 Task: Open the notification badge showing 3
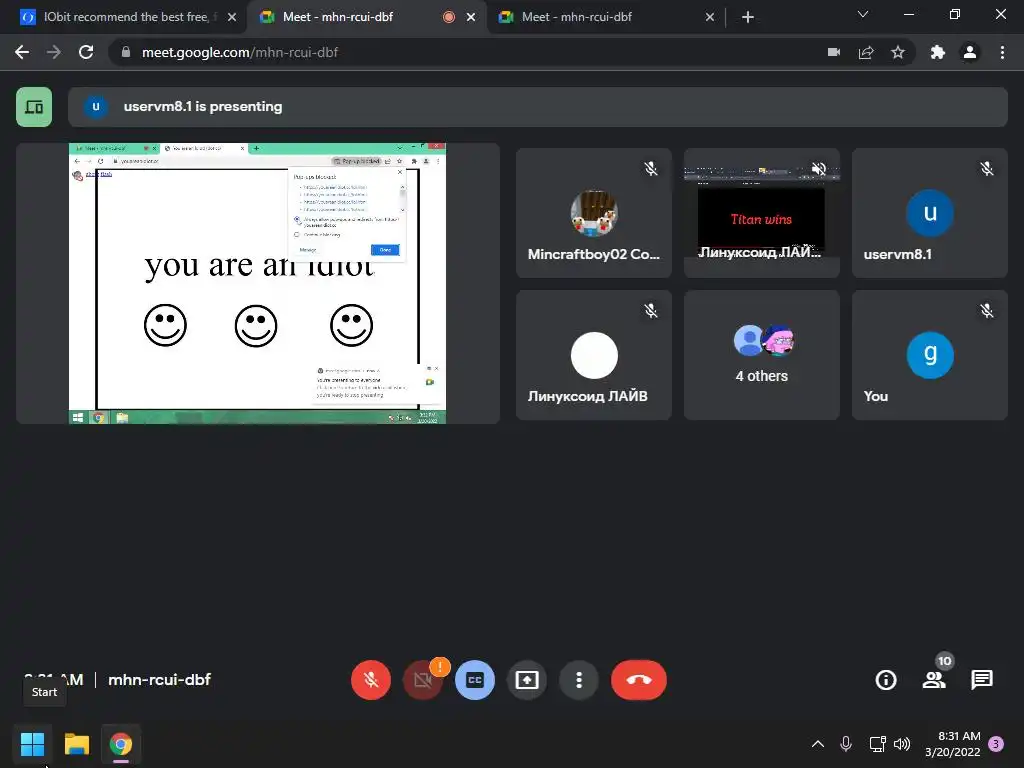996,744
